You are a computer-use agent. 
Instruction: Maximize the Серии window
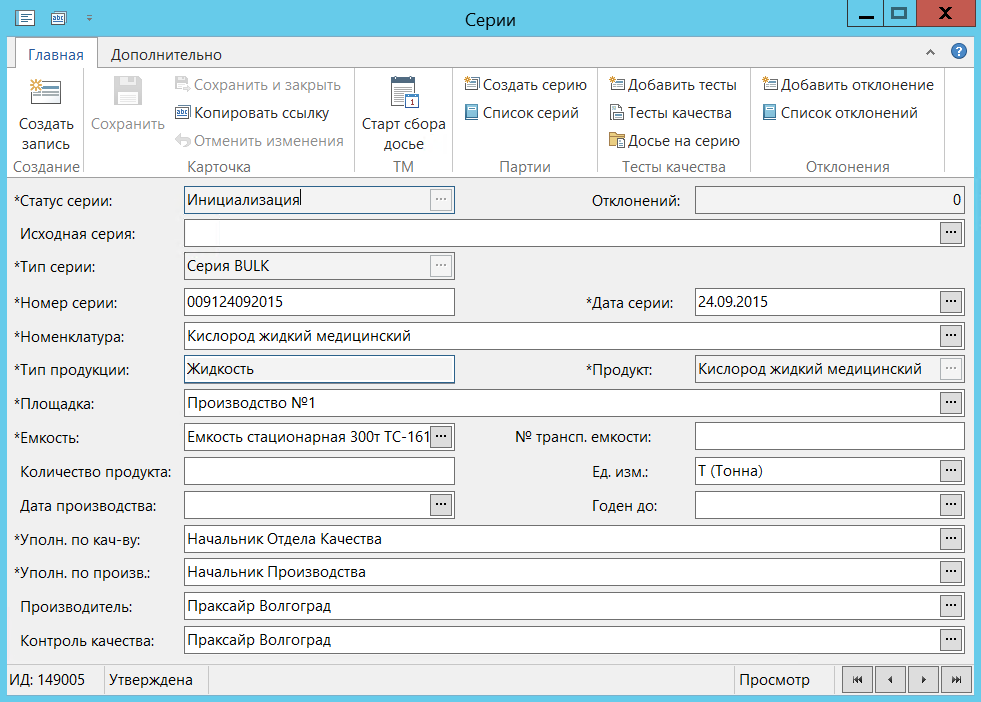click(x=899, y=14)
